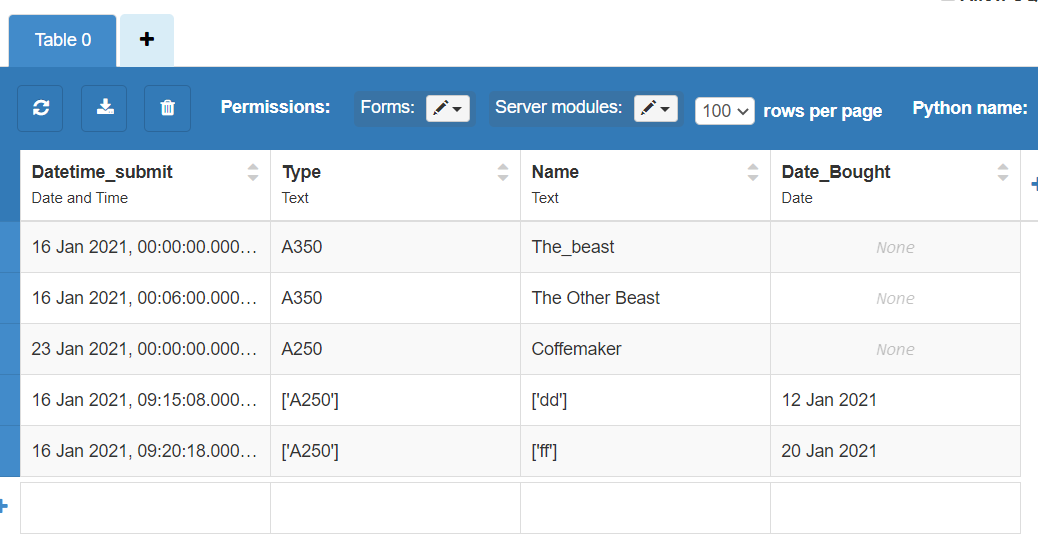Edit The_beast name cell
The image size is (1038, 540).
click(645, 247)
